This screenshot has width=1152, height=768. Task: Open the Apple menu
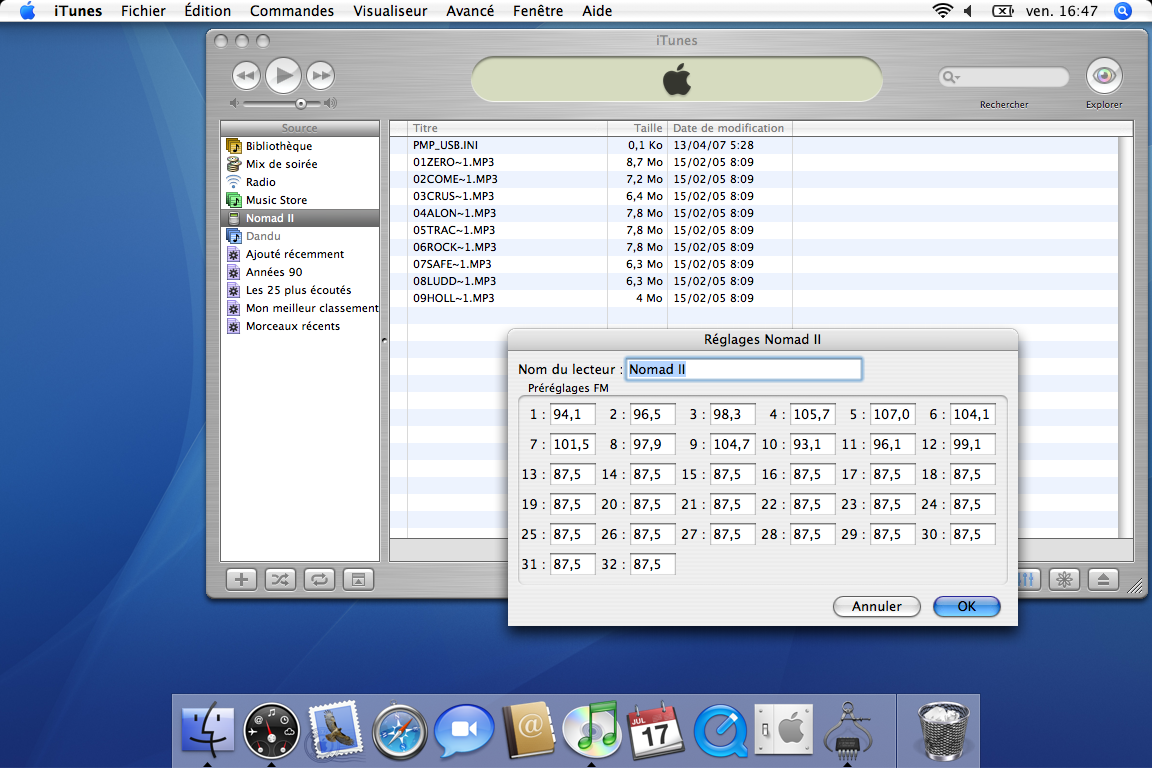(27, 11)
